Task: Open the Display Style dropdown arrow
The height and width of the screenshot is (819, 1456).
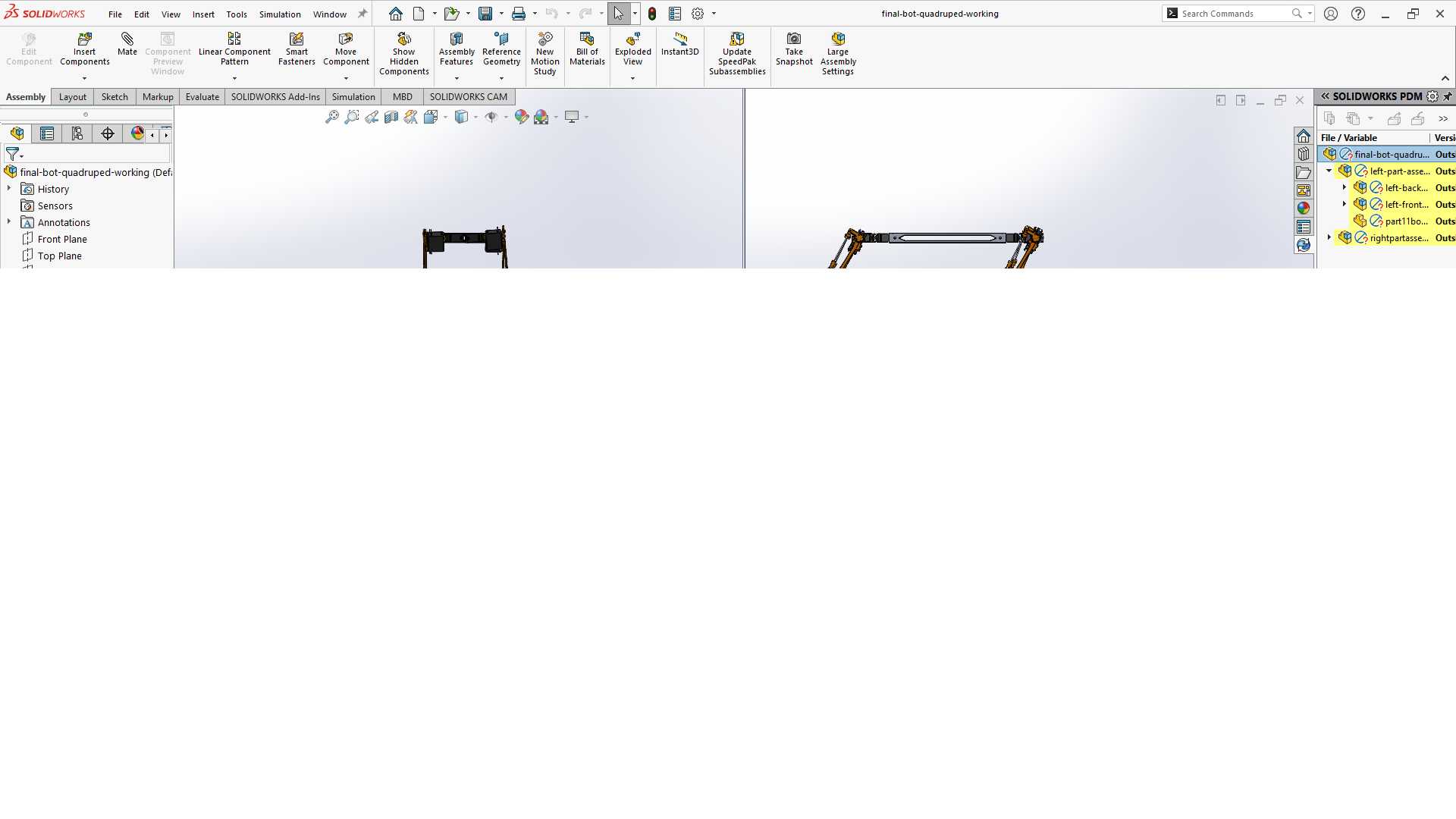Action: [x=475, y=117]
